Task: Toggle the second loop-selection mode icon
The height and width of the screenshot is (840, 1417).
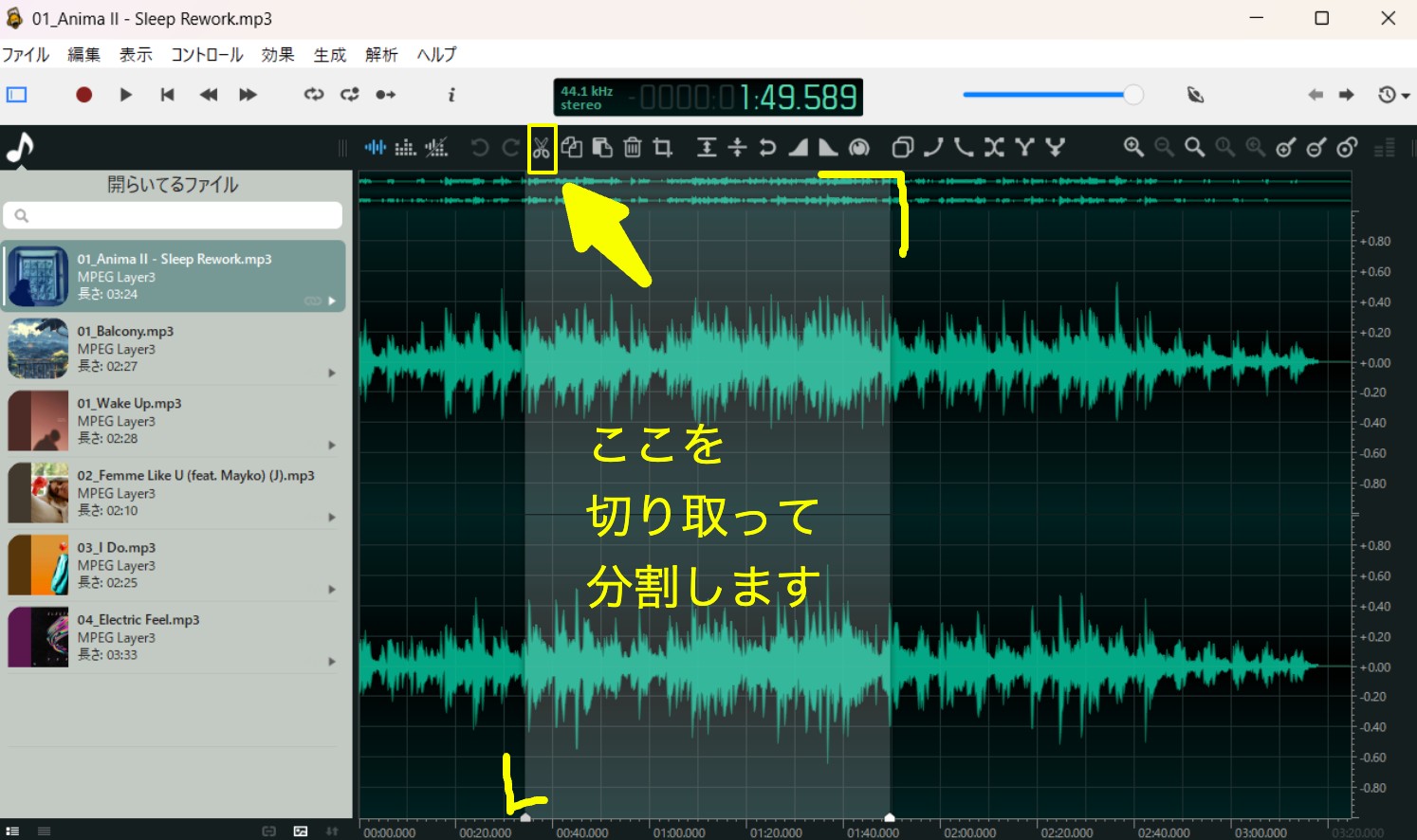Action: (x=350, y=95)
